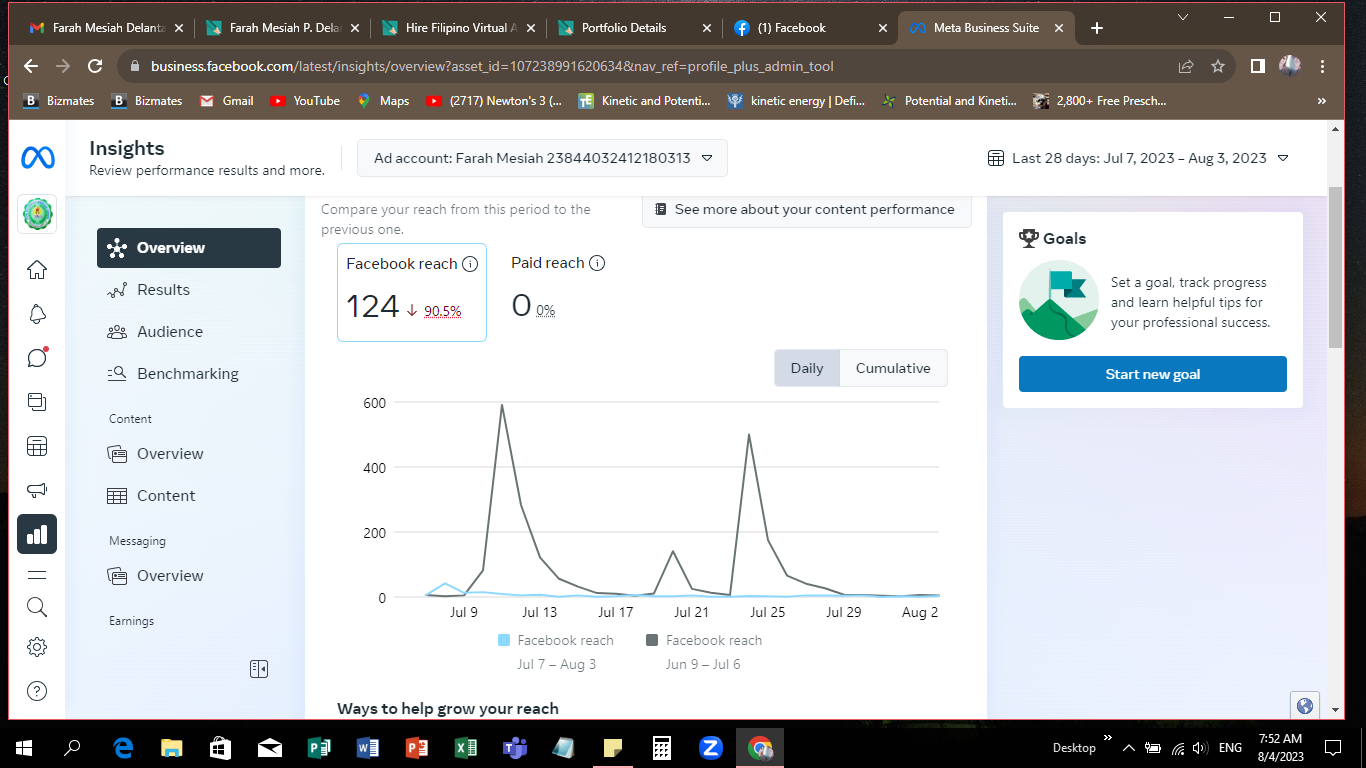Click the info icon next to Paid reach
1366x768 pixels.
click(597, 263)
